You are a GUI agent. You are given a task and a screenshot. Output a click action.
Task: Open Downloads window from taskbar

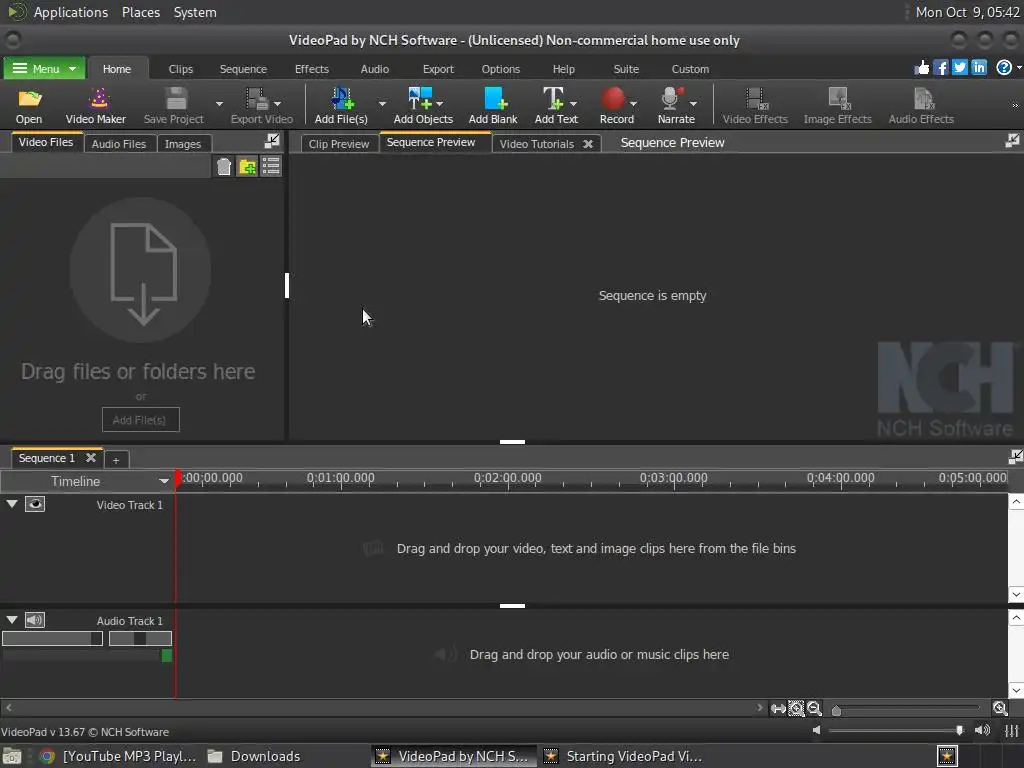tap(255, 756)
